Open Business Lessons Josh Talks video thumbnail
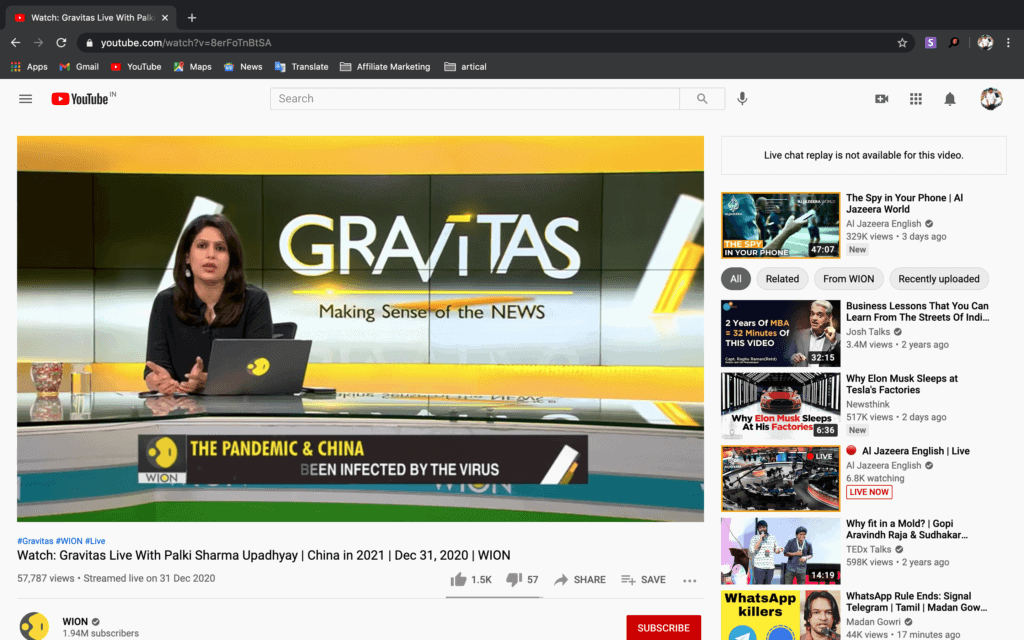Screen dimensions: 1024x640 [x=780, y=333]
